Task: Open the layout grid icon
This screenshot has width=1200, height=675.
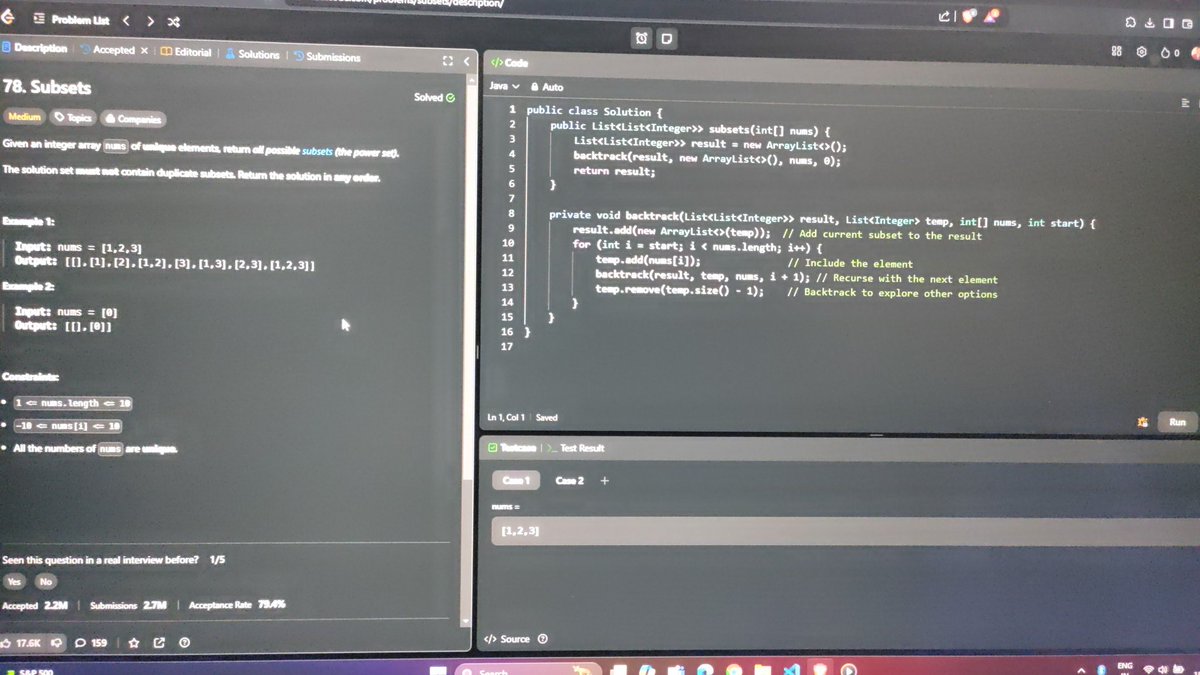Action: coord(1117,51)
